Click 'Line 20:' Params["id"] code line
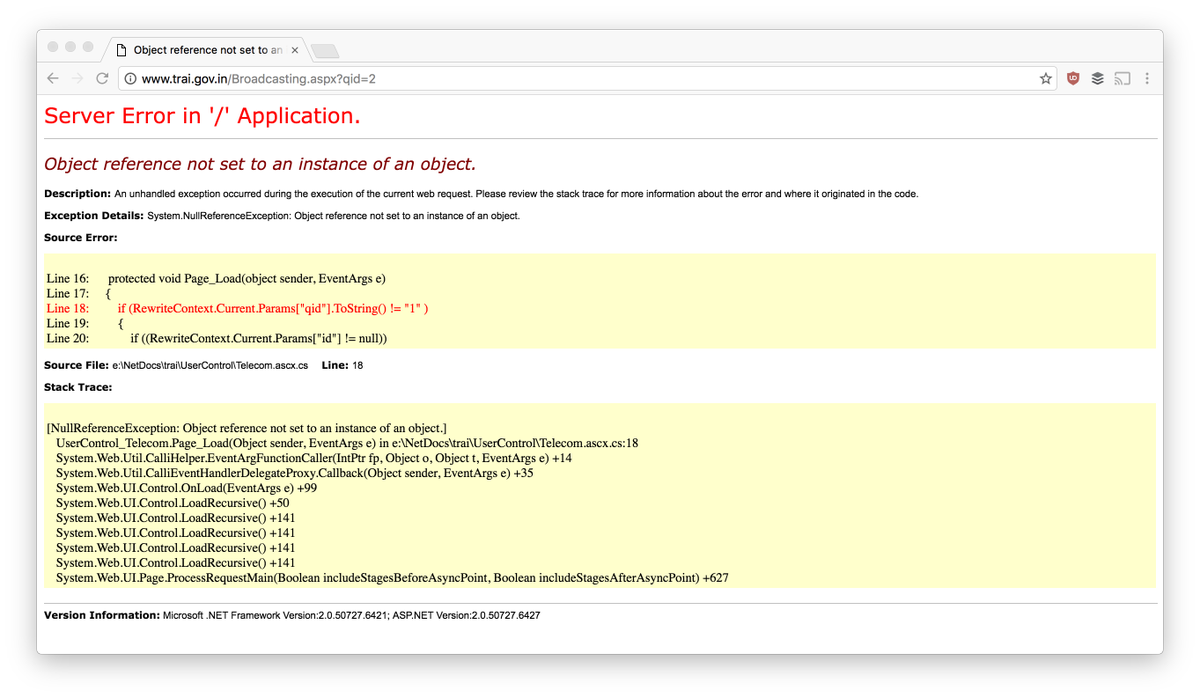Image resolution: width=1200 pixels, height=698 pixels. click(217, 338)
